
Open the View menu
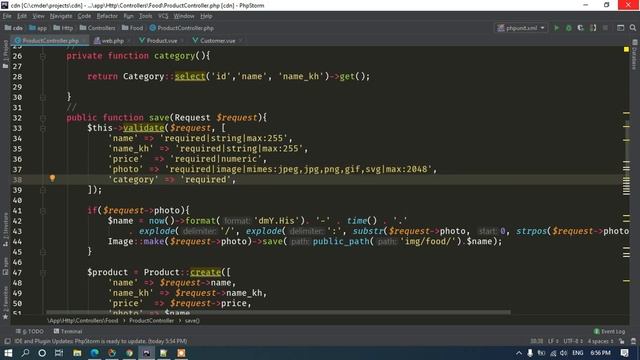coord(38,16)
